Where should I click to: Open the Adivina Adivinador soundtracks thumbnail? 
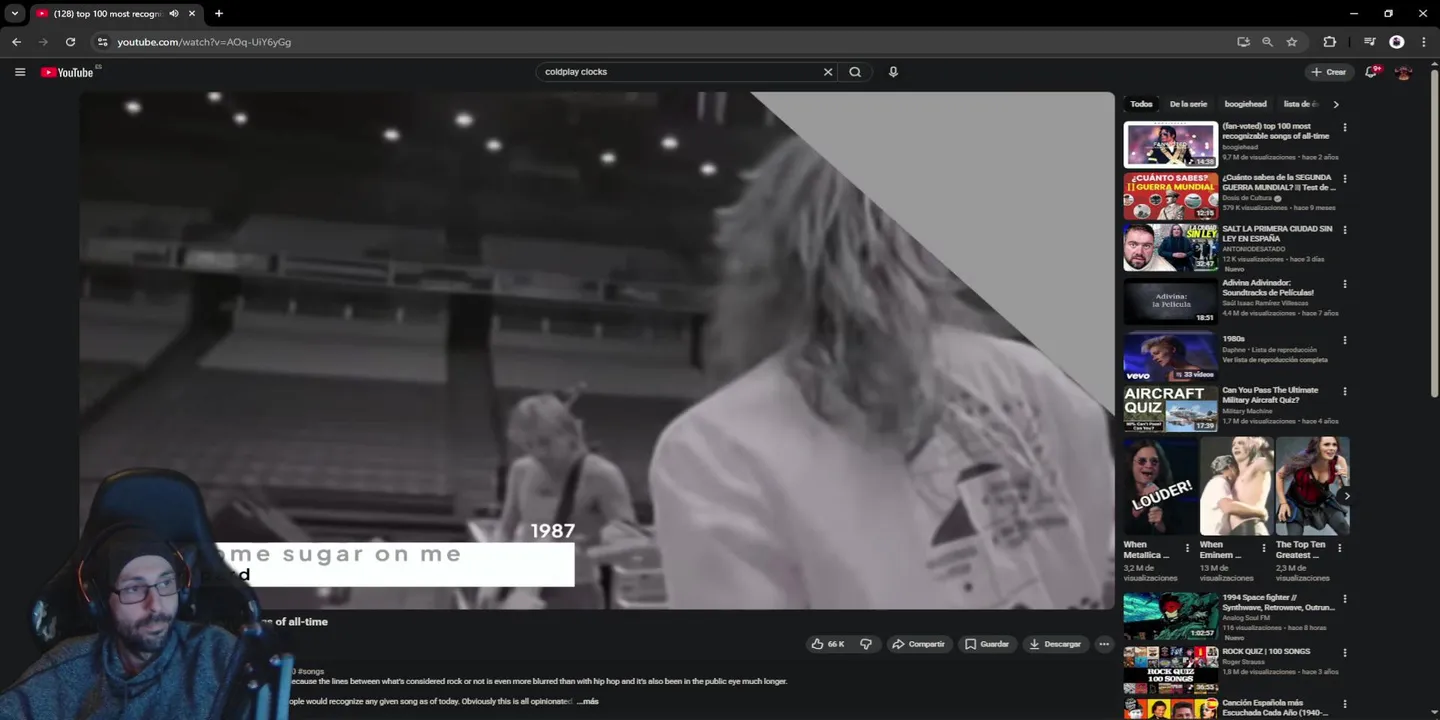(x=1171, y=301)
